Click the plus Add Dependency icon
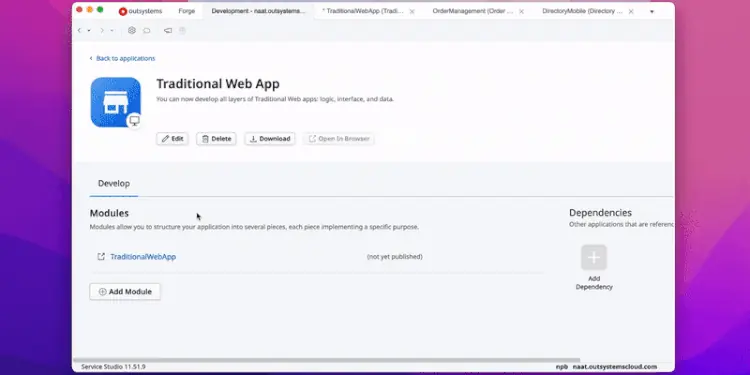Image resolution: width=750 pixels, height=375 pixels. 594,257
